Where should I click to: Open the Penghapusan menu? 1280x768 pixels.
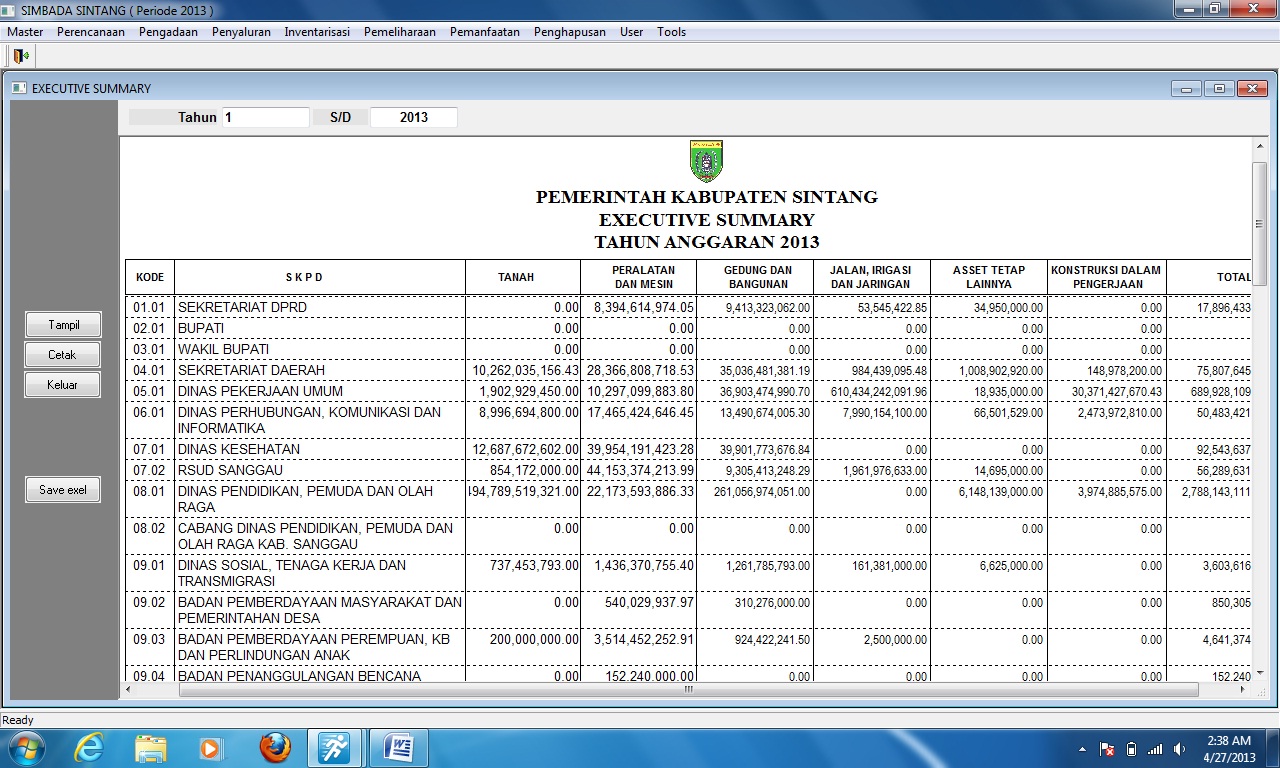tap(569, 31)
